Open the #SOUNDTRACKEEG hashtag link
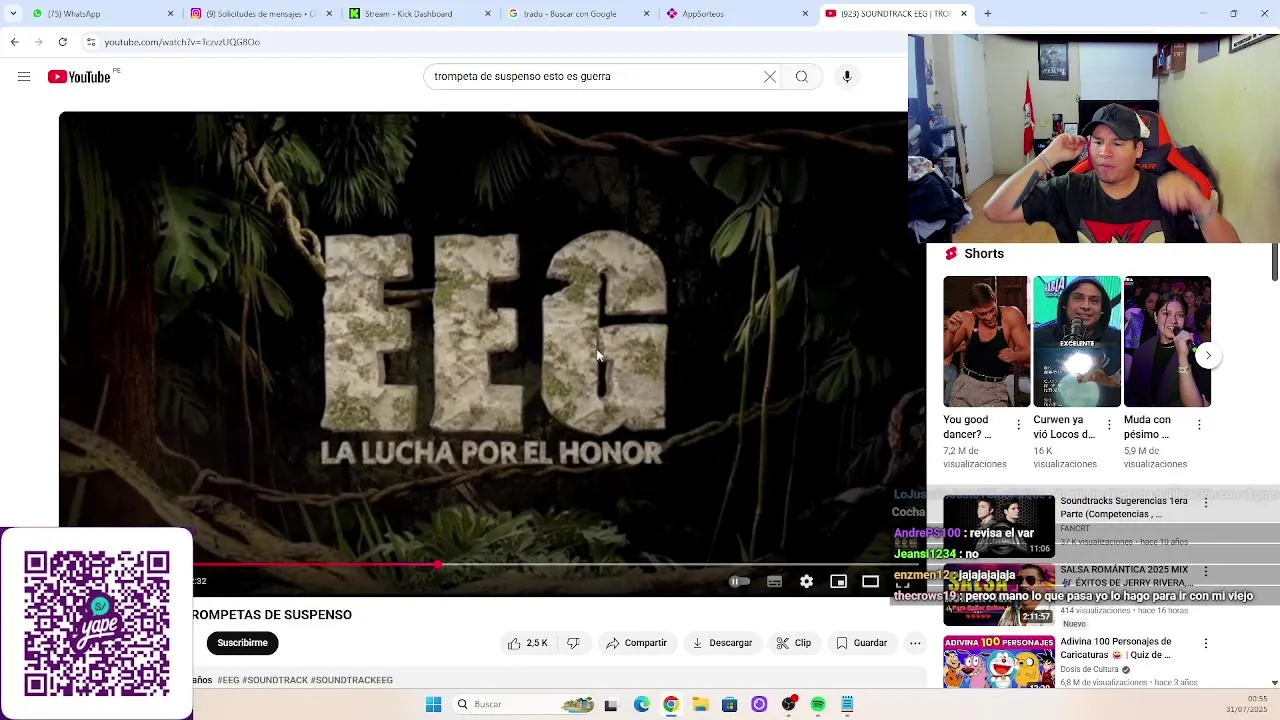Viewport: 1280px width, 720px height. tap(351, 680)
